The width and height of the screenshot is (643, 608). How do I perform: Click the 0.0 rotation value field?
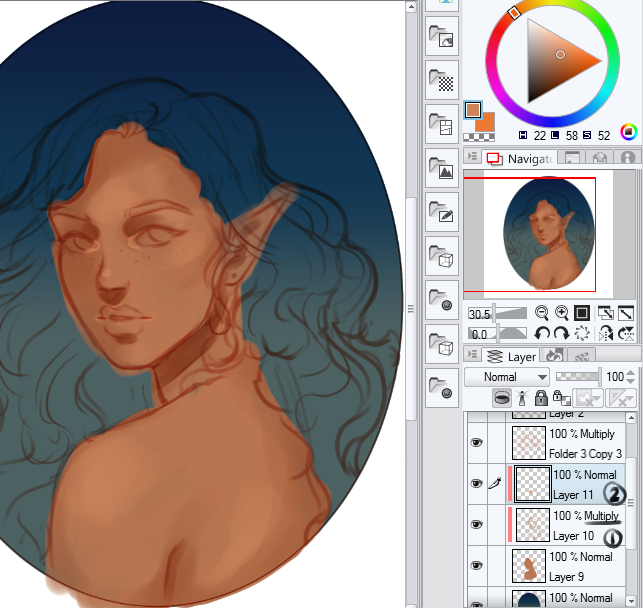(481, 334)
